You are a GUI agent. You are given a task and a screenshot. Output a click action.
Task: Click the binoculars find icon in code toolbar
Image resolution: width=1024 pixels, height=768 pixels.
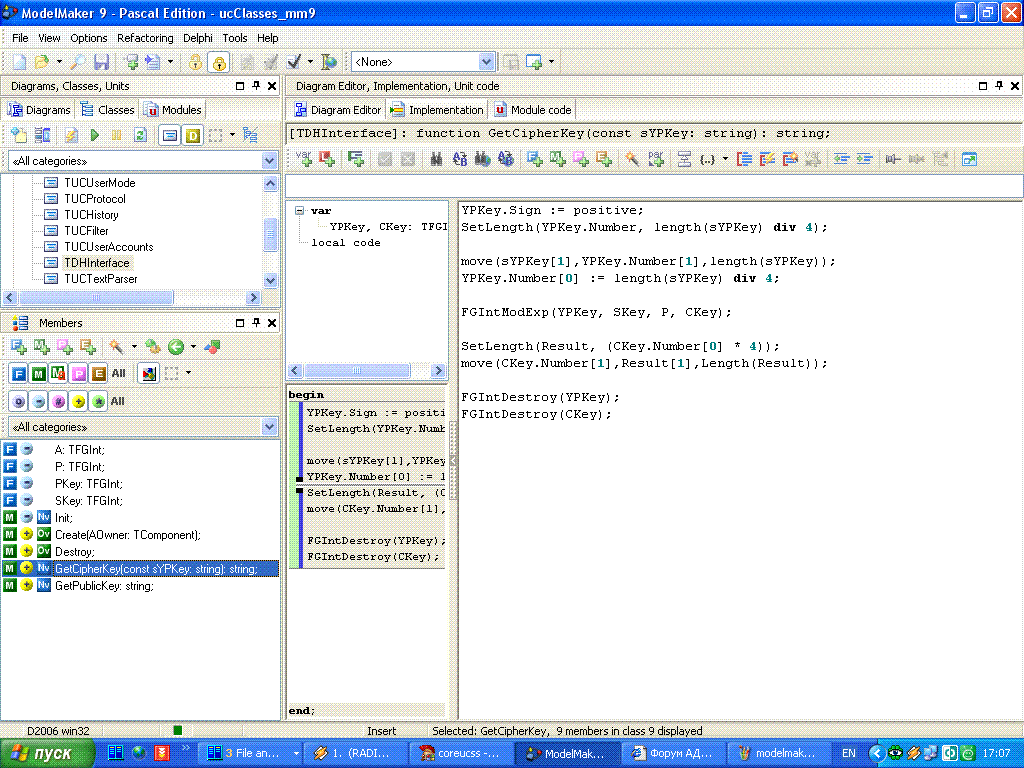point(436,159)
